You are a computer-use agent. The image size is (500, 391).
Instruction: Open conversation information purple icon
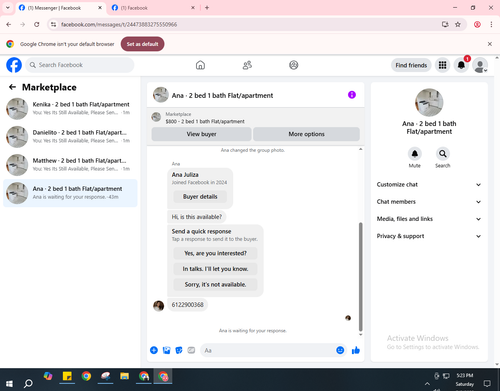352,95
